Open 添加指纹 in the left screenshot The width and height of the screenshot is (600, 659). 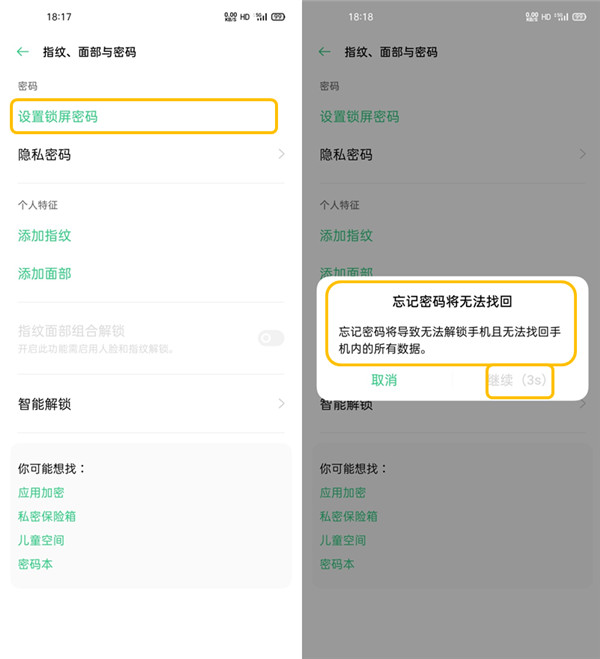45,236
